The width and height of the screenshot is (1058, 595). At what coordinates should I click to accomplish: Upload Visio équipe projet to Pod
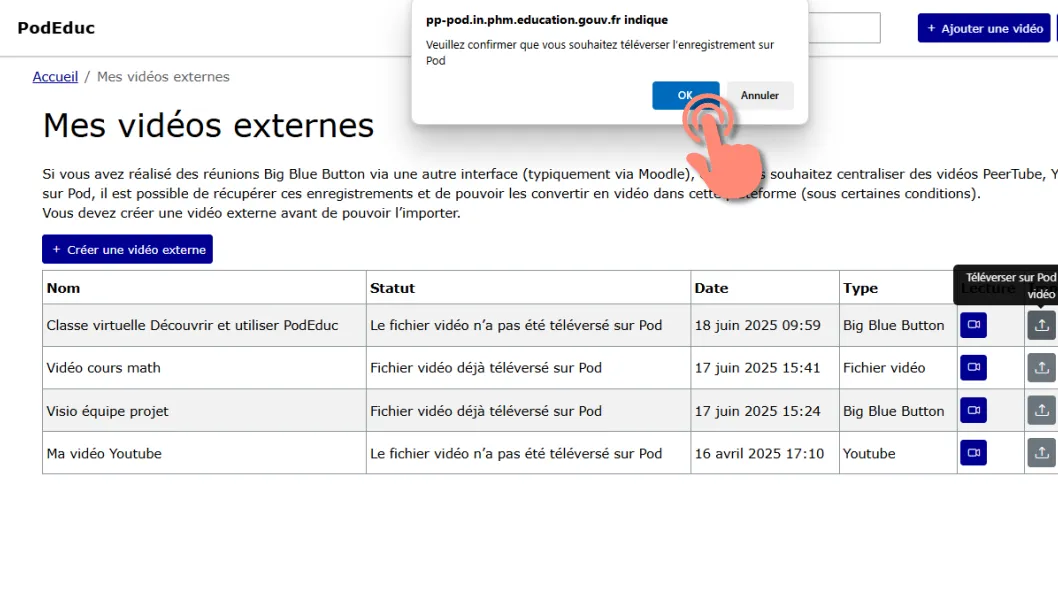1041,410
